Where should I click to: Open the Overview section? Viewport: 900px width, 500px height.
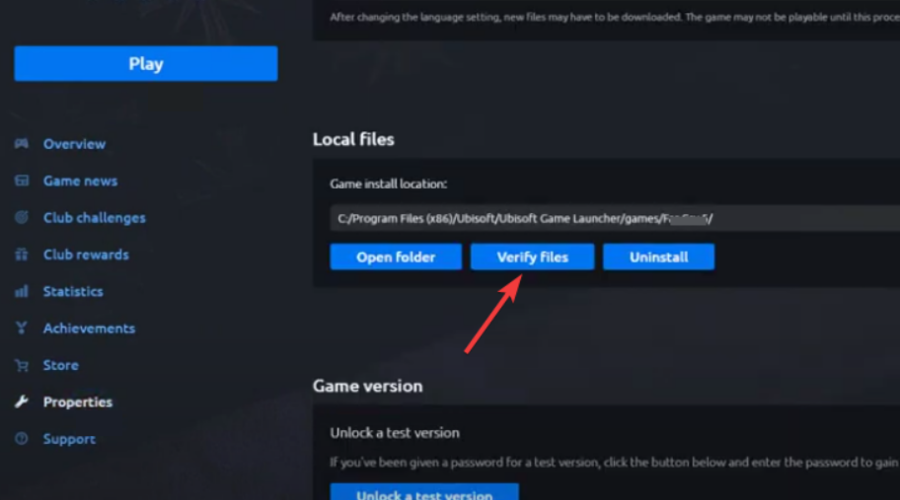pyautogui.click(x=74, y=144)
